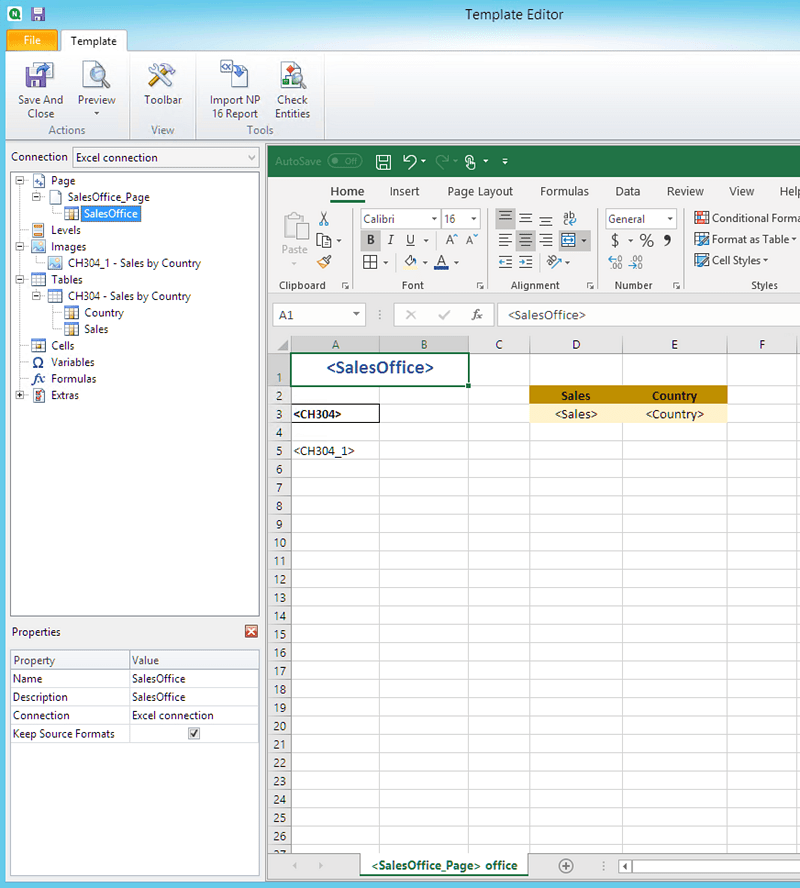Screen dimensions: 800x888
Task: Click the Cell Styles button
Action: pos(731,260)
